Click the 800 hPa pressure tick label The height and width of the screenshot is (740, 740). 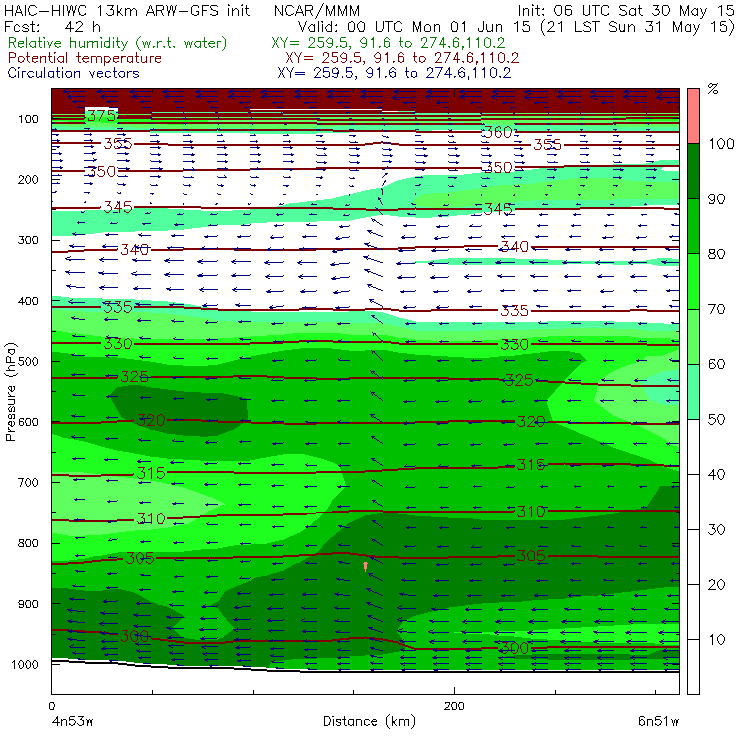[28, 543]
